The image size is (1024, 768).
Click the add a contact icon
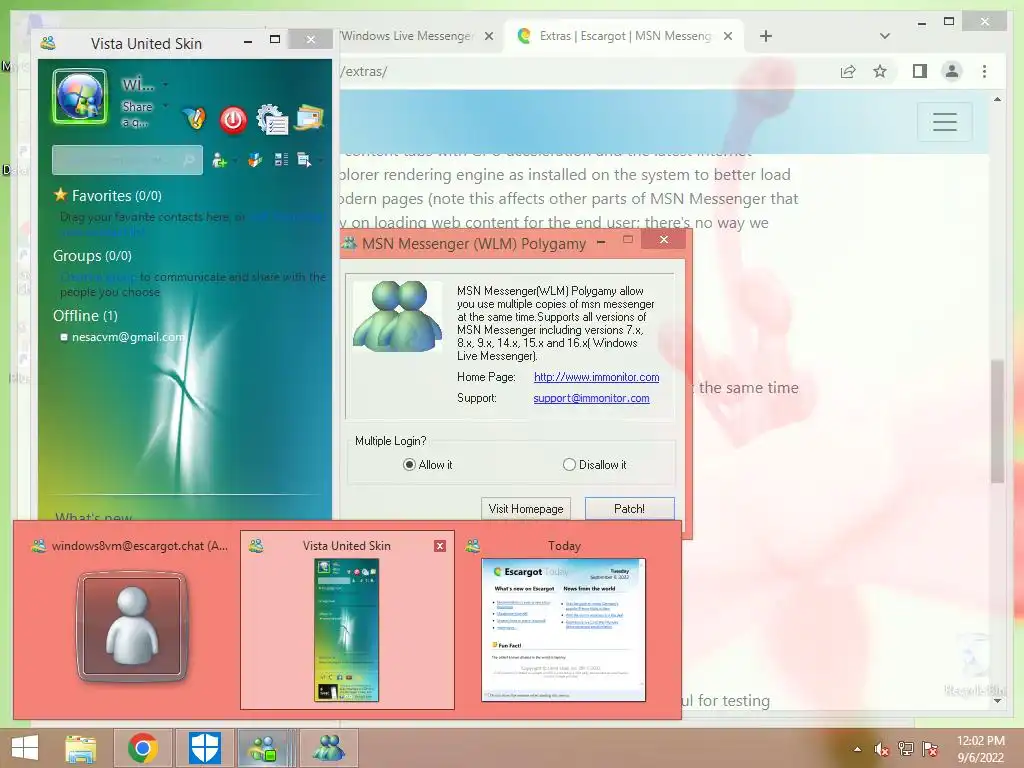(219, 160)
